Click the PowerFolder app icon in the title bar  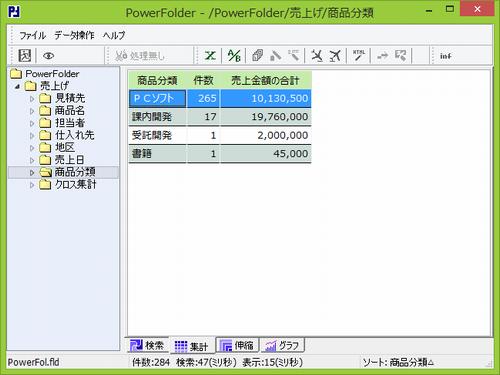[x=14, y=12]
